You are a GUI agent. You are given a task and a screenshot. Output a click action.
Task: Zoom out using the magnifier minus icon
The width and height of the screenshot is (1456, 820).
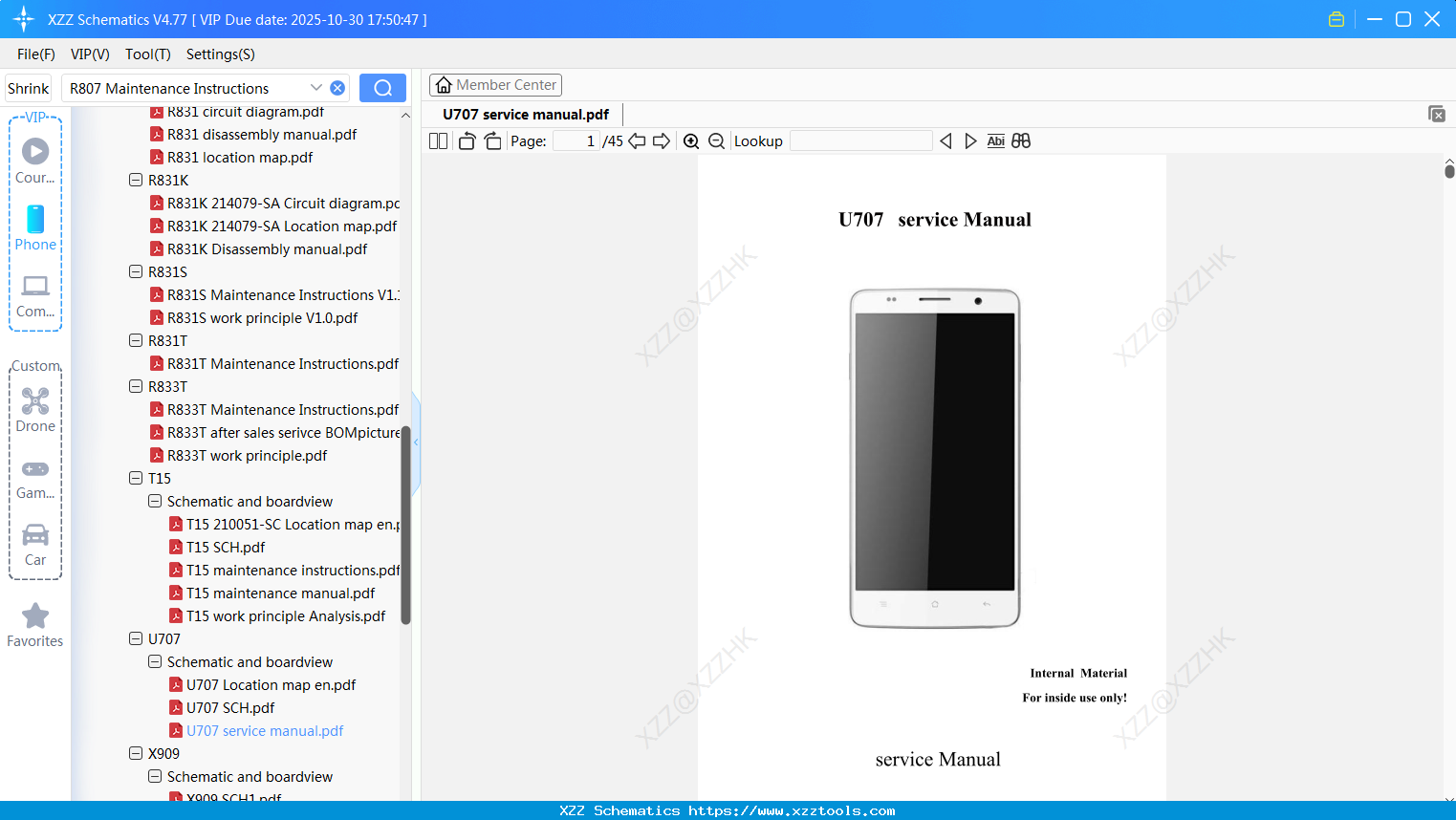tap(715, 140)
